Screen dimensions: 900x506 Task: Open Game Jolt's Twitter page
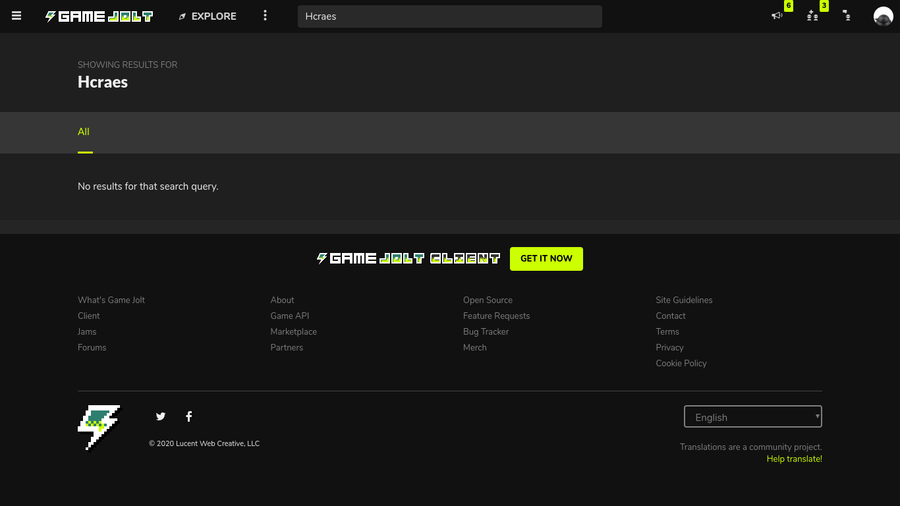pos(161,417)
